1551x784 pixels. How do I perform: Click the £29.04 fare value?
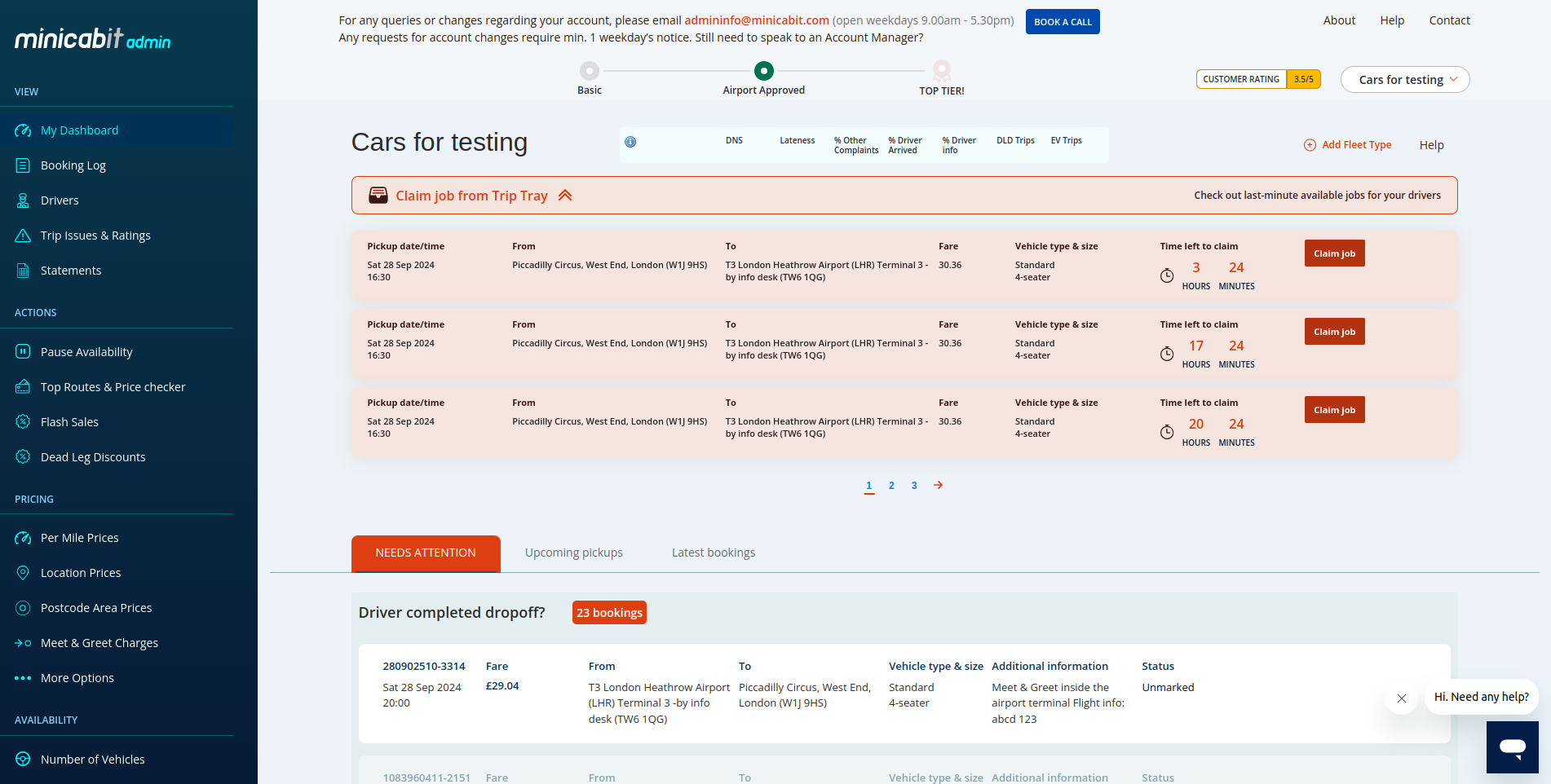(x=502, y=686)
